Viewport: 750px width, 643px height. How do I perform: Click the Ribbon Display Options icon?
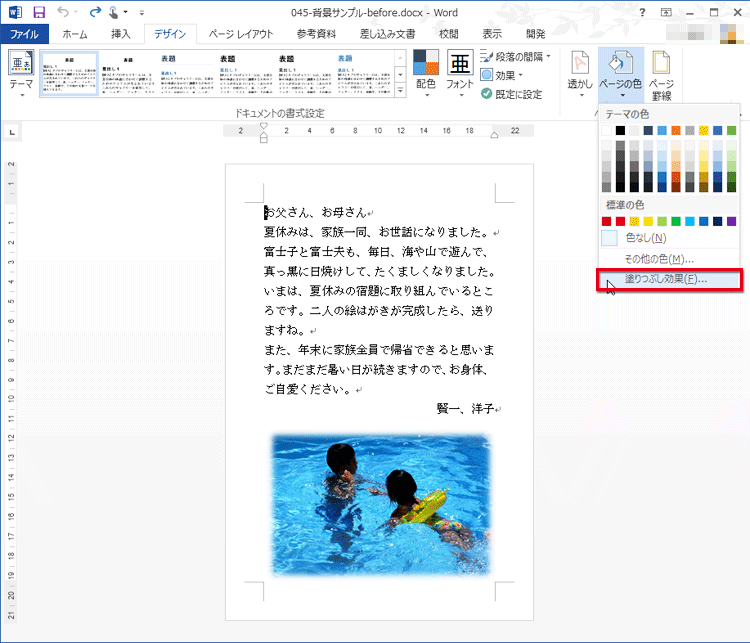click(x=666, y=12)
